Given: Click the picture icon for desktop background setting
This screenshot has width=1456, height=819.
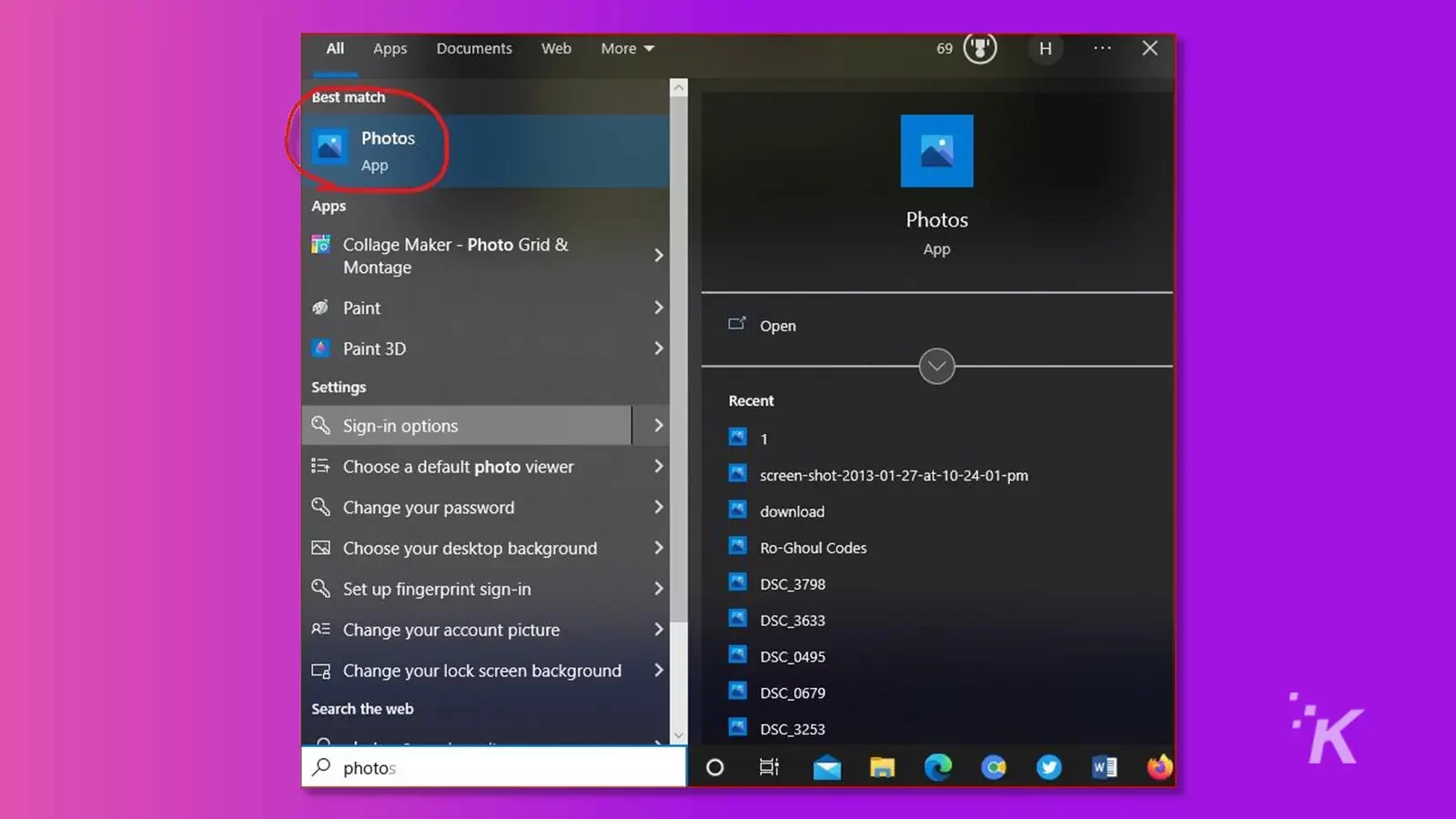Looking at the screenshot, I should tap(320, 548).
